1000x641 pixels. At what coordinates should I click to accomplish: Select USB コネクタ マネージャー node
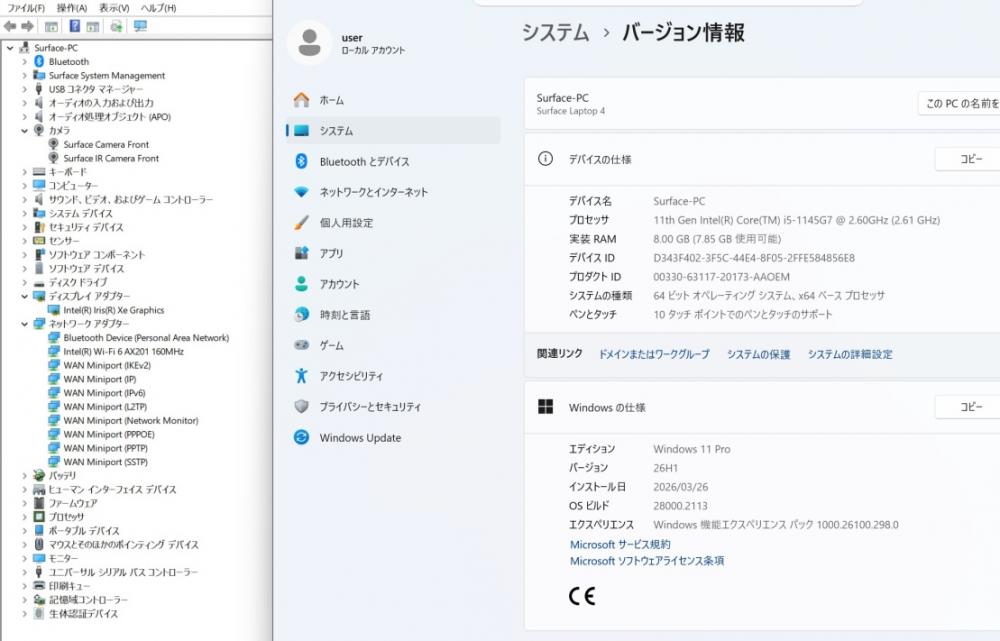point(96,89)
